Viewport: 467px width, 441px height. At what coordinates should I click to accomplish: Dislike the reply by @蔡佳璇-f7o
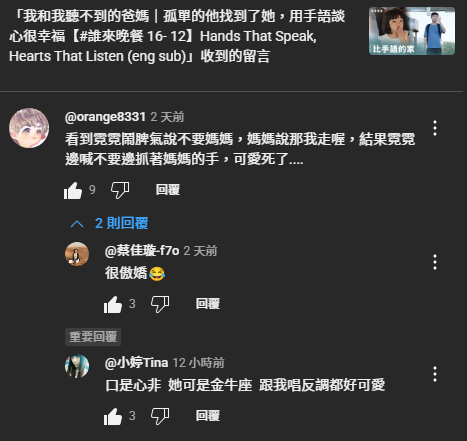(x=160, y=305)
